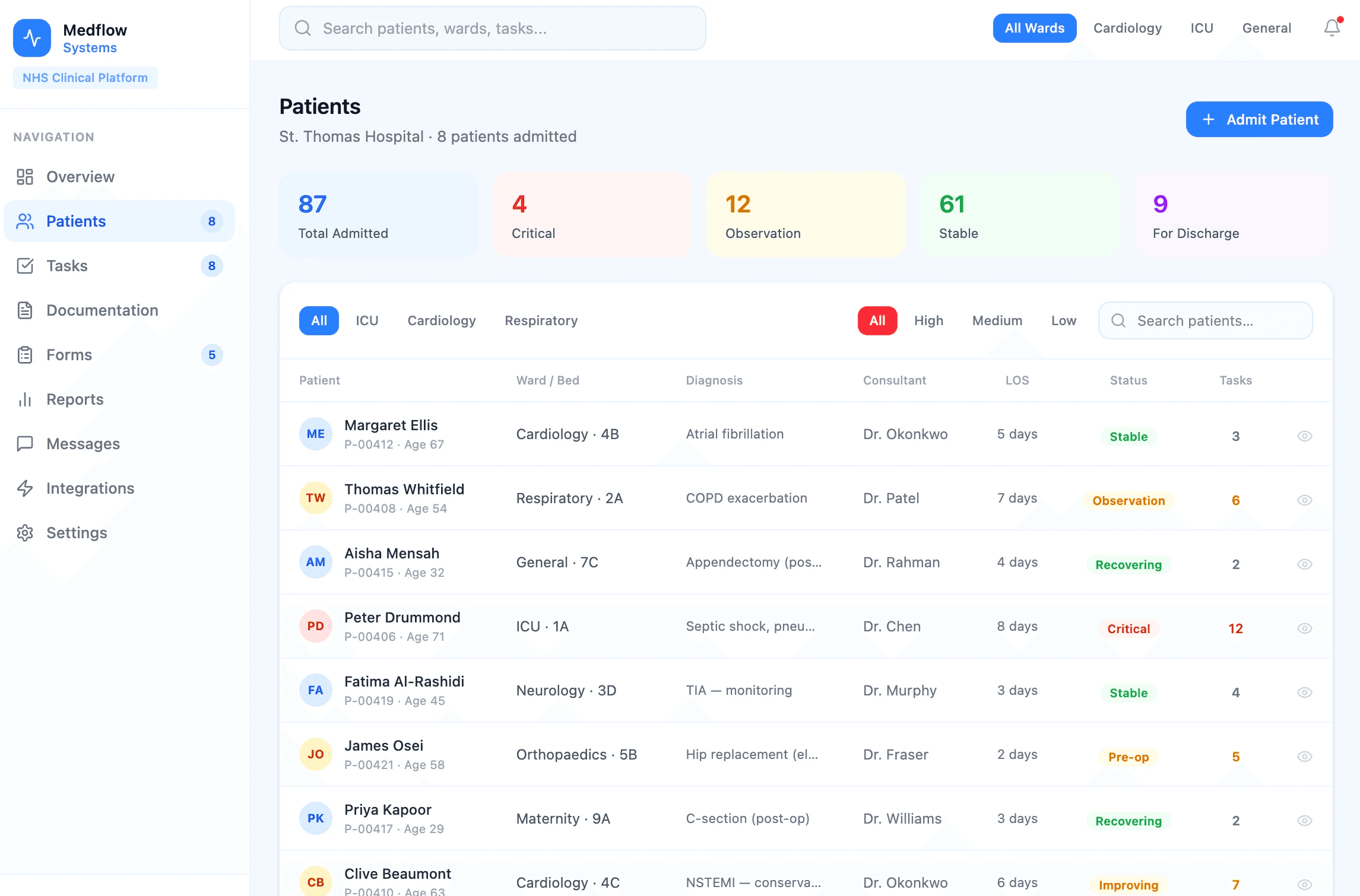Screen dimensions: 1360x896
Task: View Clive Beaumont record via eye icon
Action: click(x=1304, y=885)
